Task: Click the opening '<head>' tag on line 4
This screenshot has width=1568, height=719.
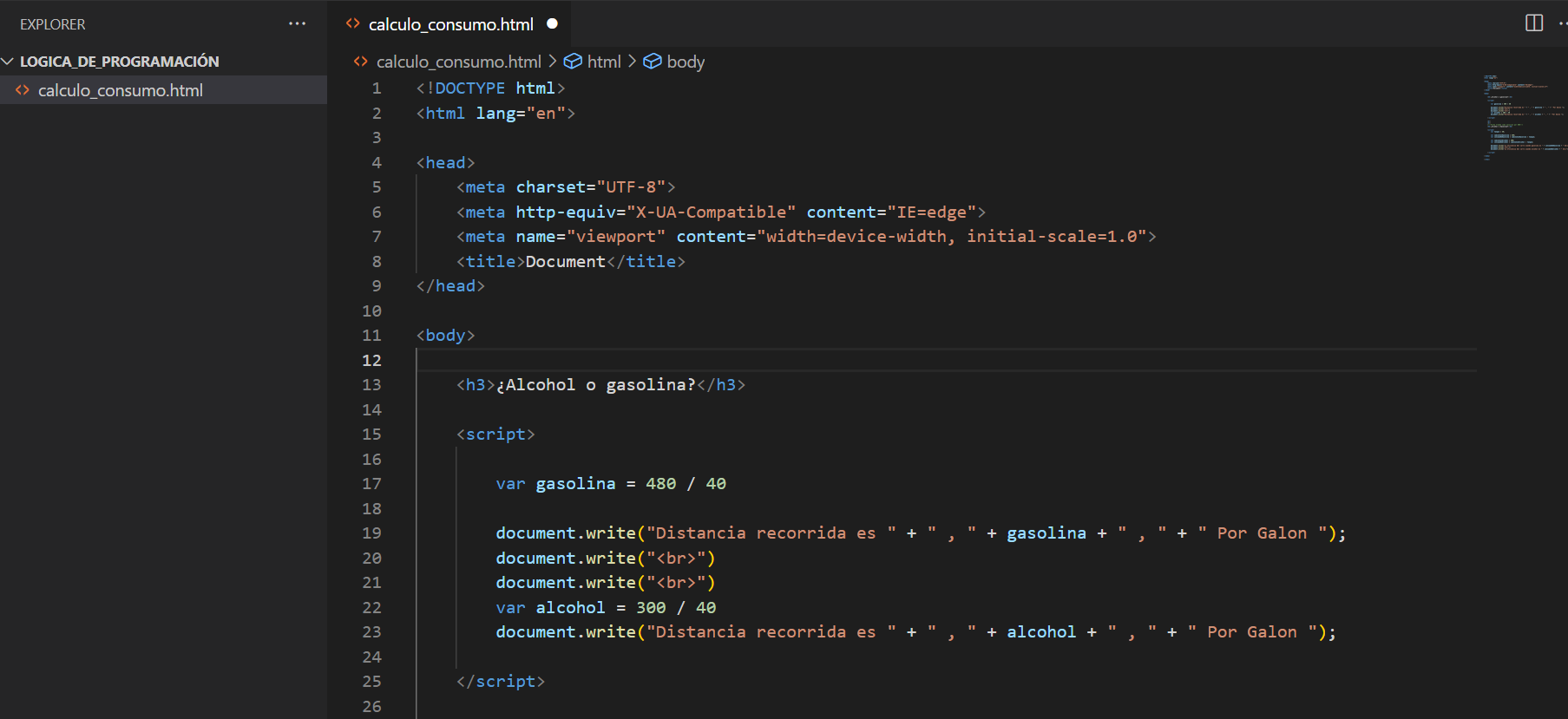Action: point(445,163)
